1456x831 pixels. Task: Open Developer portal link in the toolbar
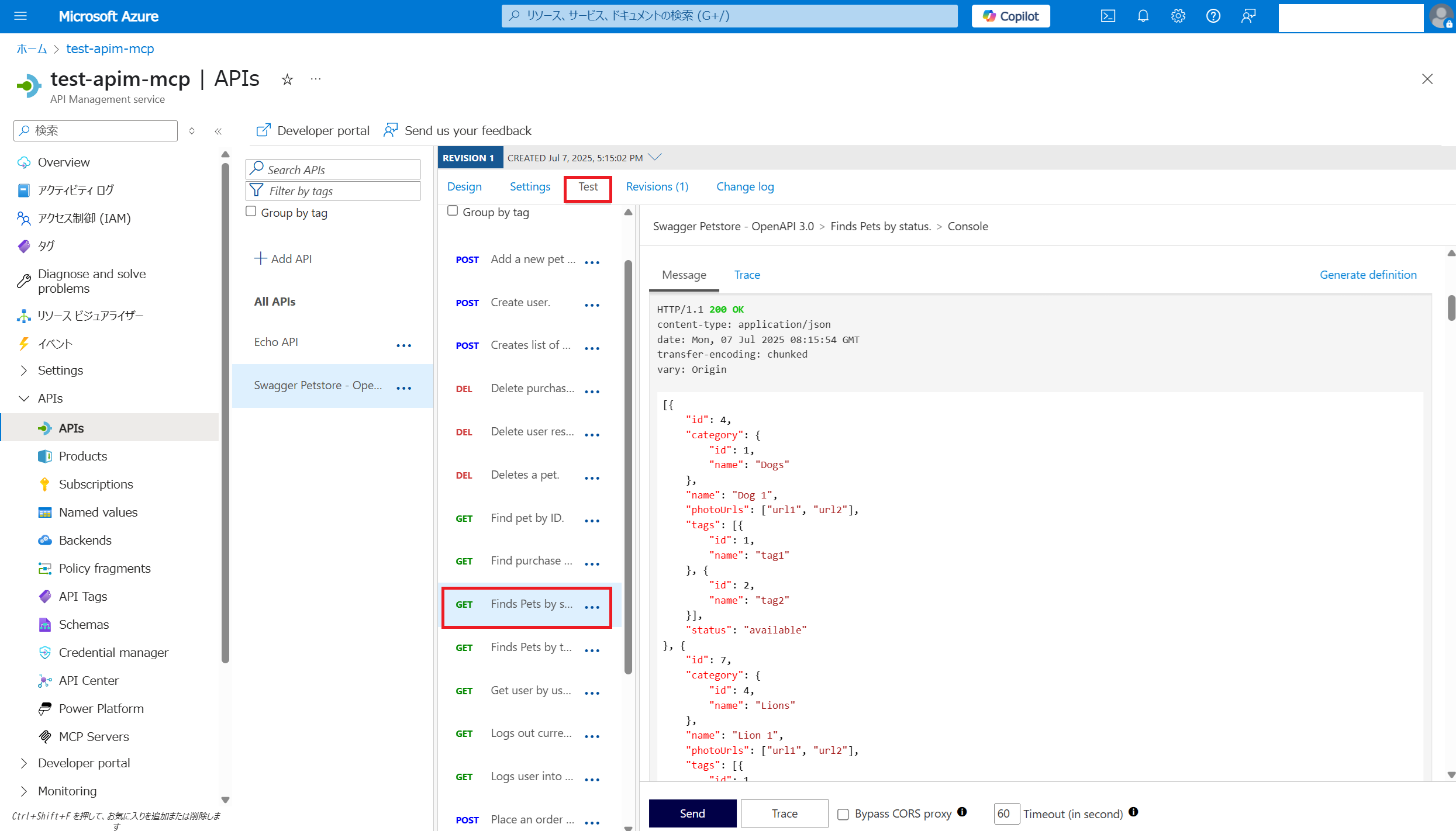[x=313, y=130]
